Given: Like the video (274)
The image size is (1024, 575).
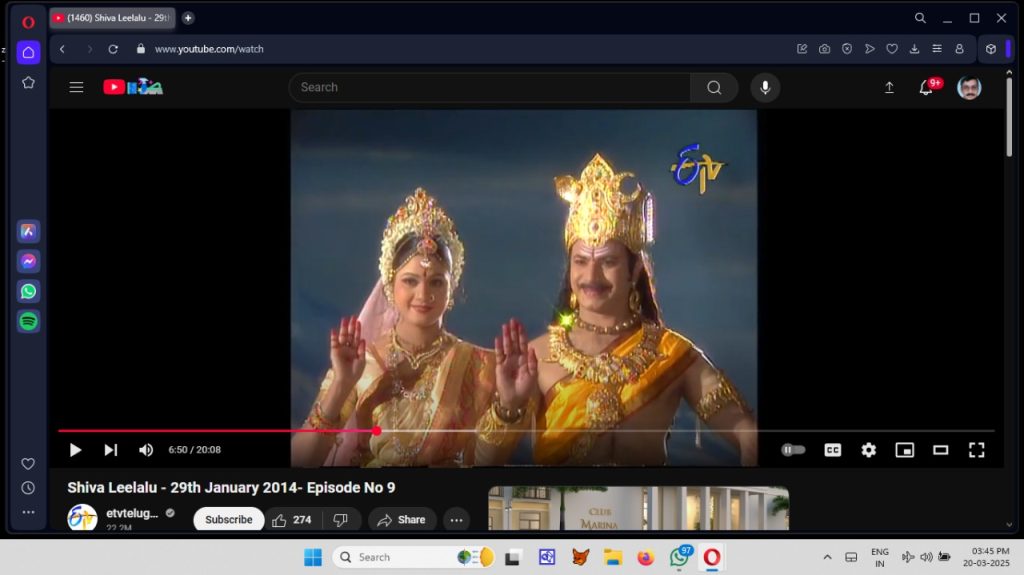Looking at the screenshot, I should pyautogui.click(x=292, y=519).
